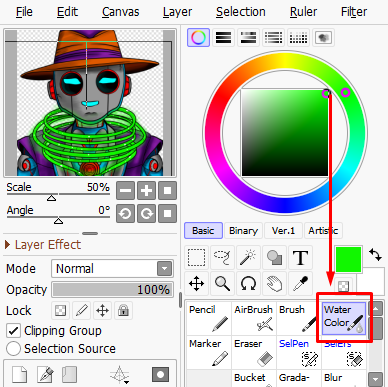Click the white background color swatch

[373, 282]
